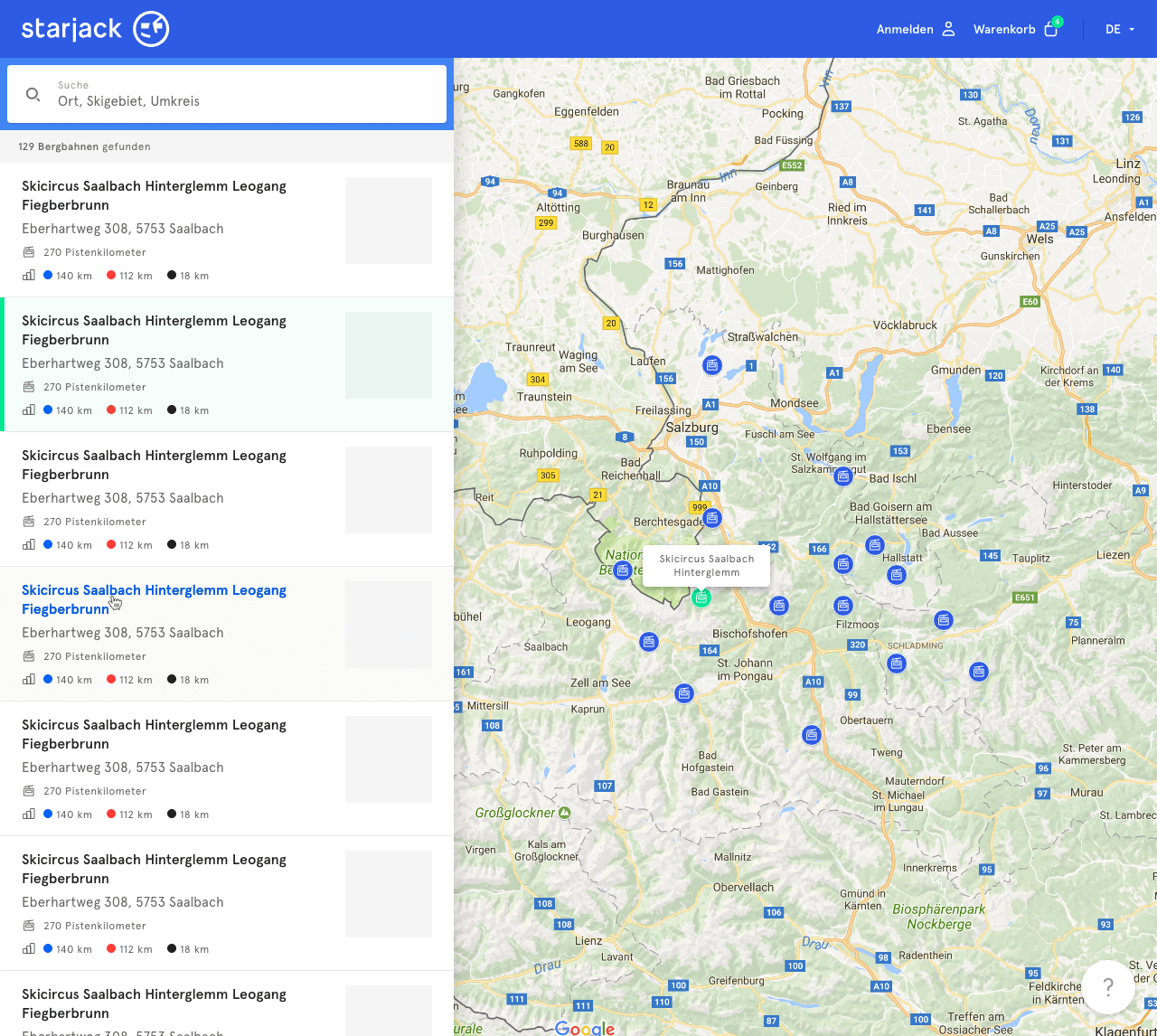1157x1036 pixels.
Task: Click the Salzburg city label on the map
Action: [x=692, y=427]
